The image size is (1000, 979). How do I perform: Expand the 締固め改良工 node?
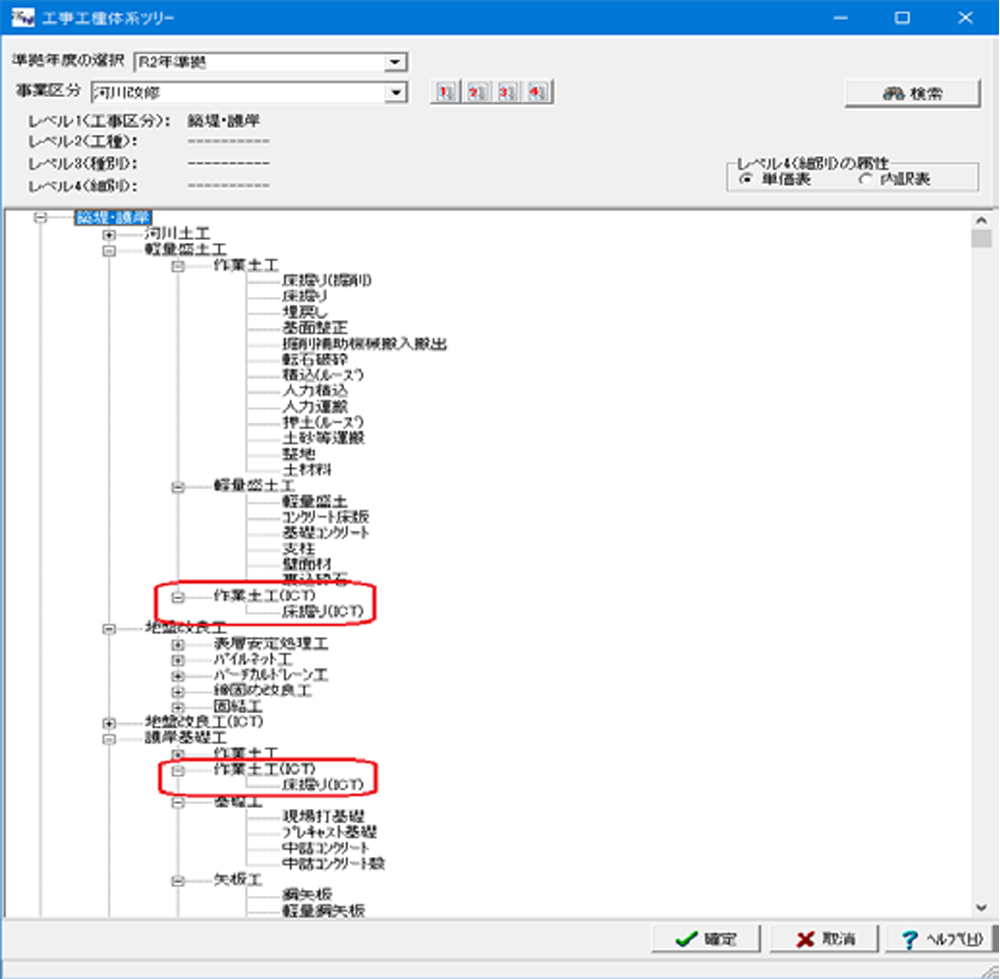coord(178,691)
